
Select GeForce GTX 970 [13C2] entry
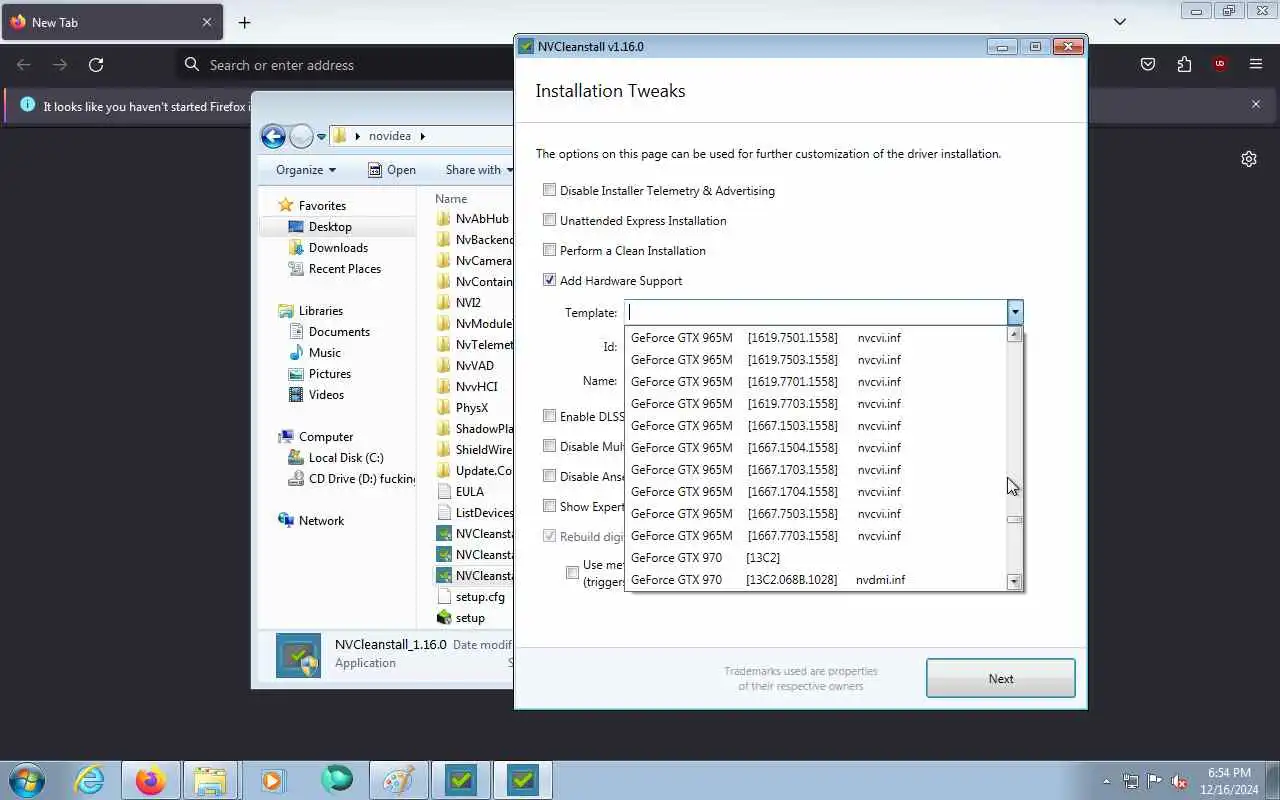pyautogui.click(x=816, y=558)
